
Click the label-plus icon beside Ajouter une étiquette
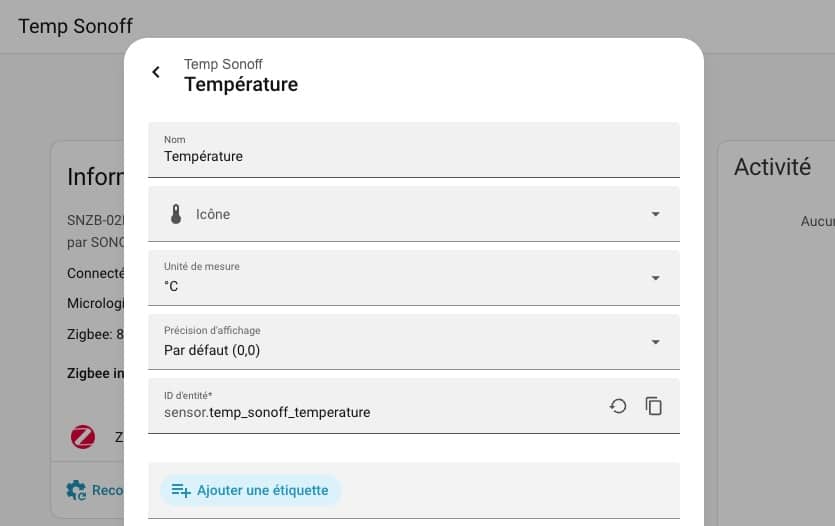(181, 490)
